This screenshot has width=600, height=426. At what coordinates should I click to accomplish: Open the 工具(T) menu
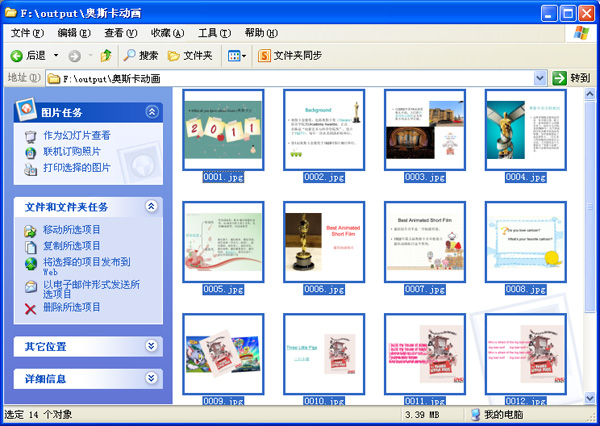point(214,33)
